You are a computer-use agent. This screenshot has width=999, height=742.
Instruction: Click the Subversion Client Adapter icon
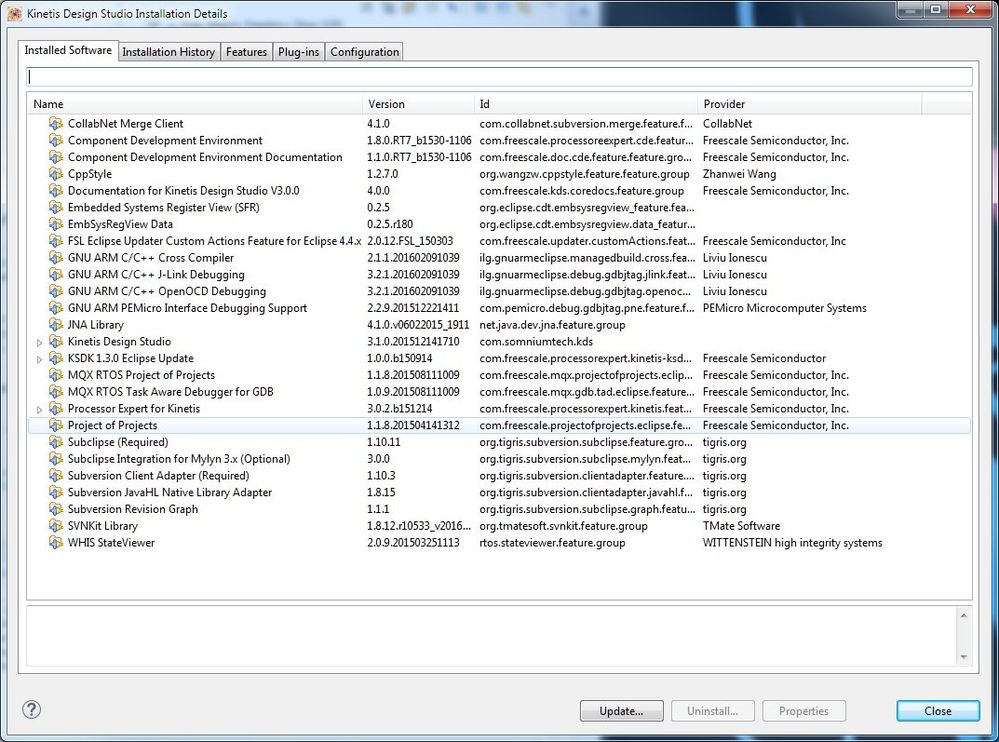coord(56,476)
